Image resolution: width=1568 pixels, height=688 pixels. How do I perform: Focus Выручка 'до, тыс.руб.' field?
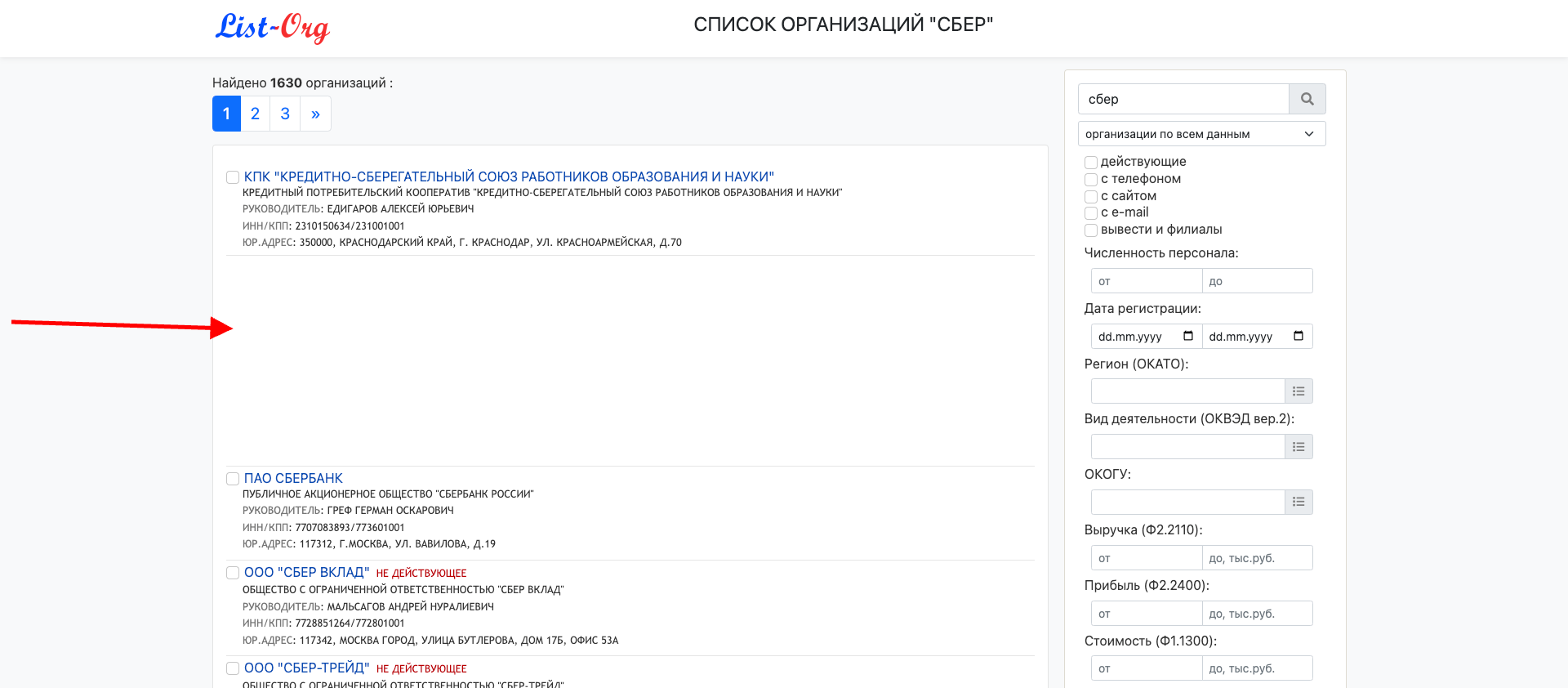pos(1258,558)
